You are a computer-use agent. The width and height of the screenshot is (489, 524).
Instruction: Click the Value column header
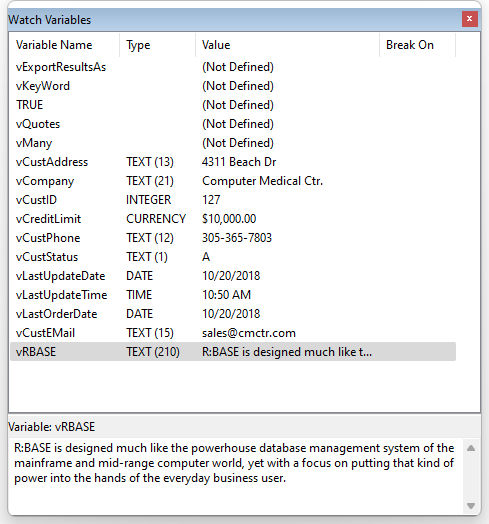click(287, 45)
